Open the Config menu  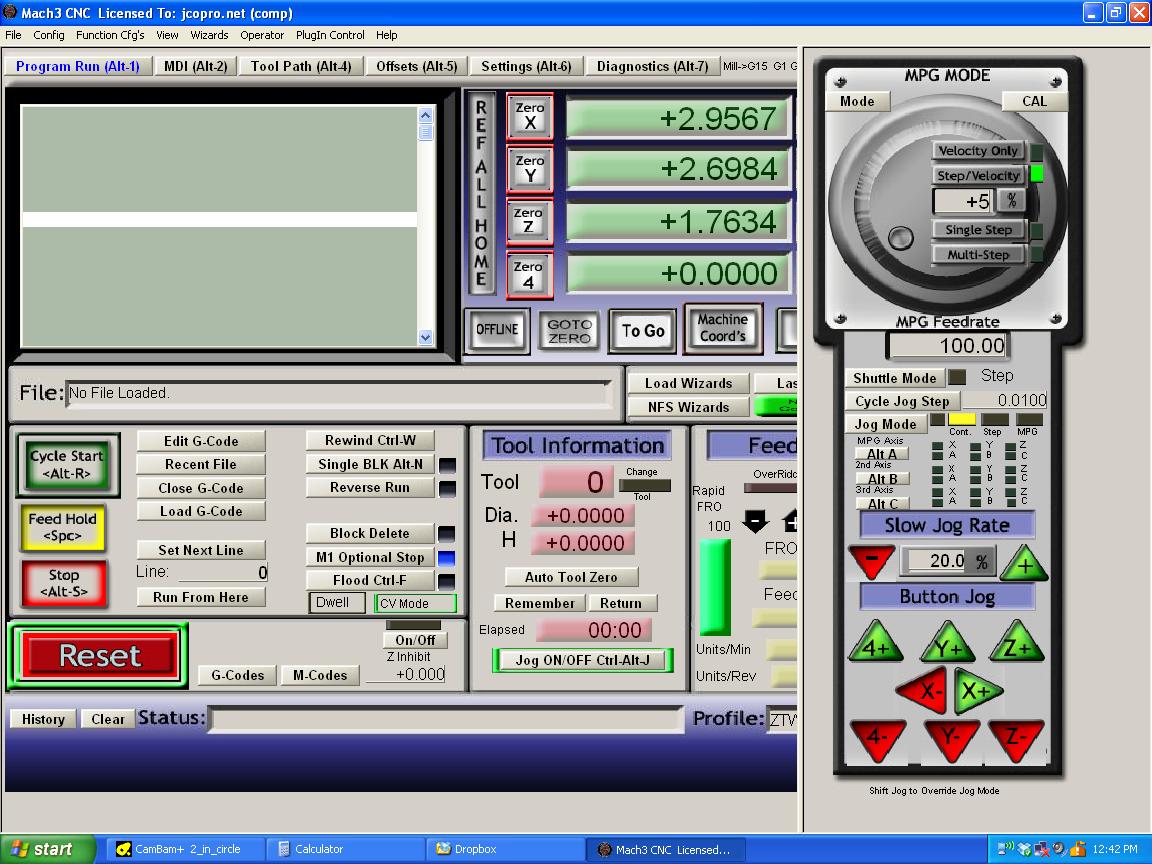[48, 35]
